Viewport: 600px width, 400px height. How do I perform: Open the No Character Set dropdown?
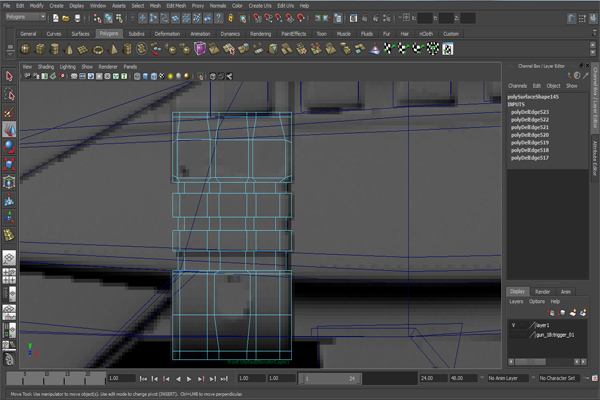[x=560, y=378]
